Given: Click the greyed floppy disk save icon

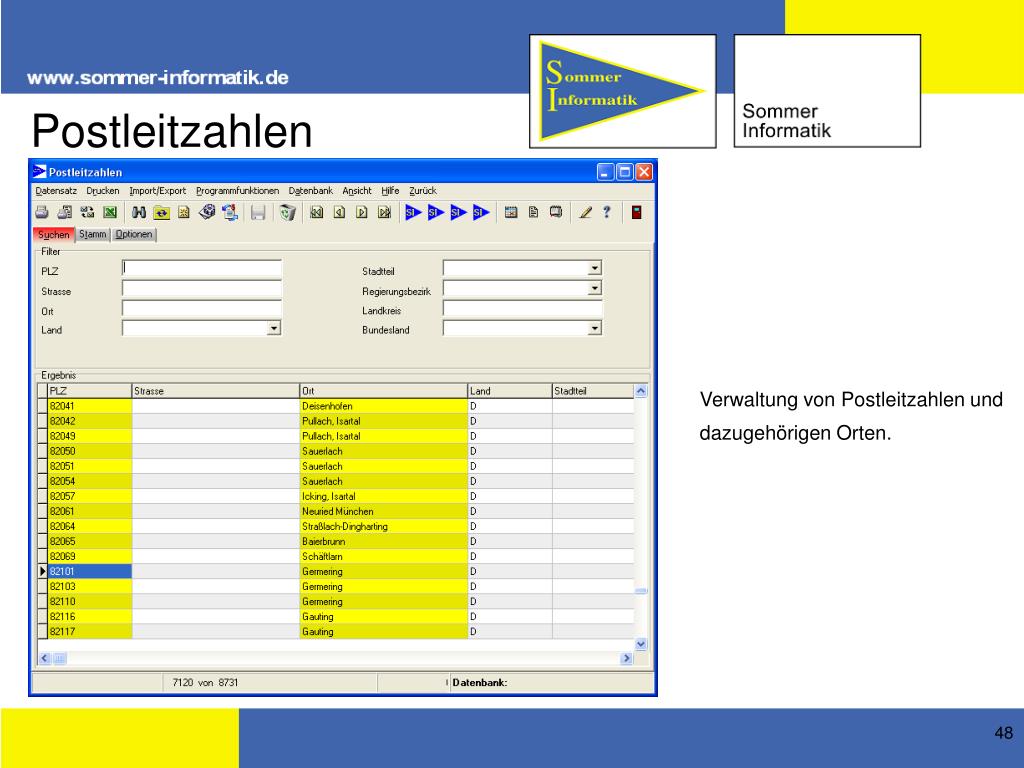Looking at the screenshot, I should pos(258,212).
